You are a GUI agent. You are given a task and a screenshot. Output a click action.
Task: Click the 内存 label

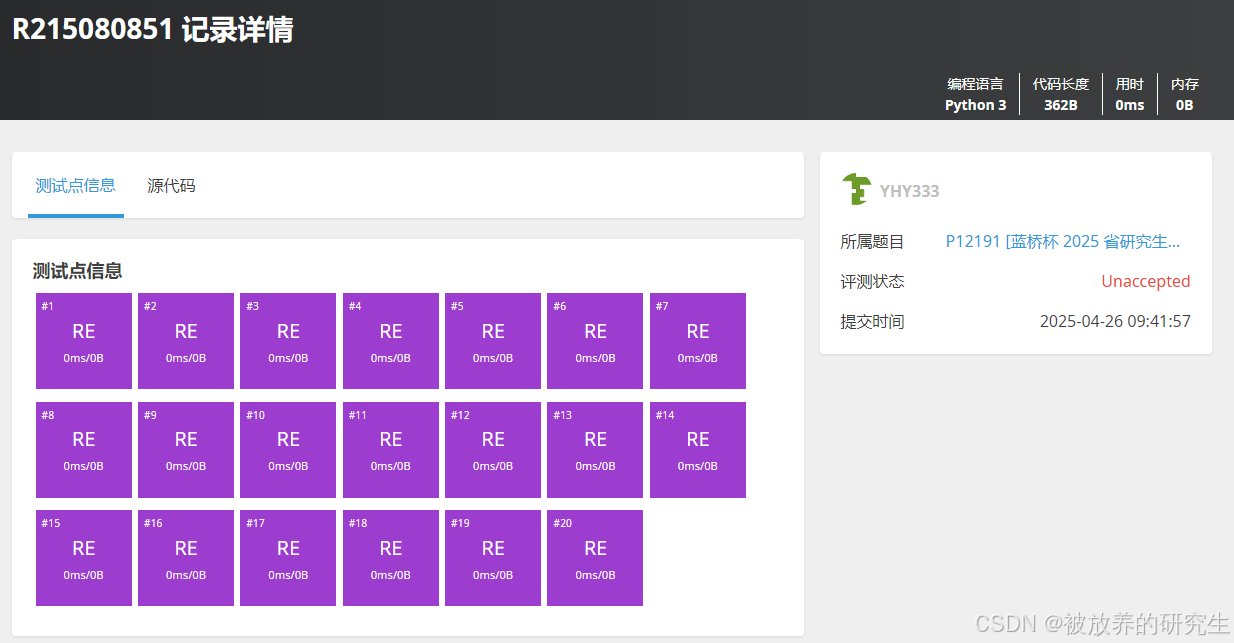pyautogui.click(x=1185, y=84)
